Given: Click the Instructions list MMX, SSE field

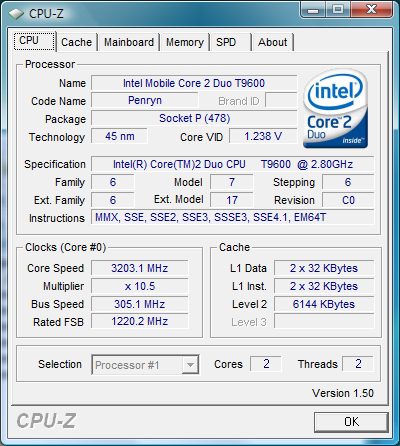Looking at the screenshot, I should (233, 217).
